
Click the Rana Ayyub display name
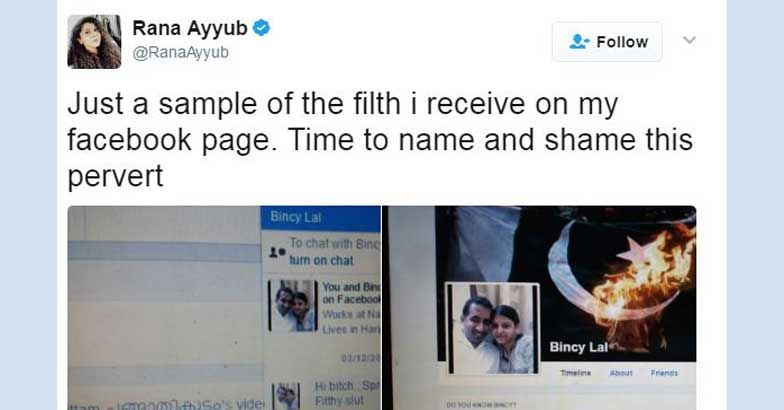click(x=190, y=28)
